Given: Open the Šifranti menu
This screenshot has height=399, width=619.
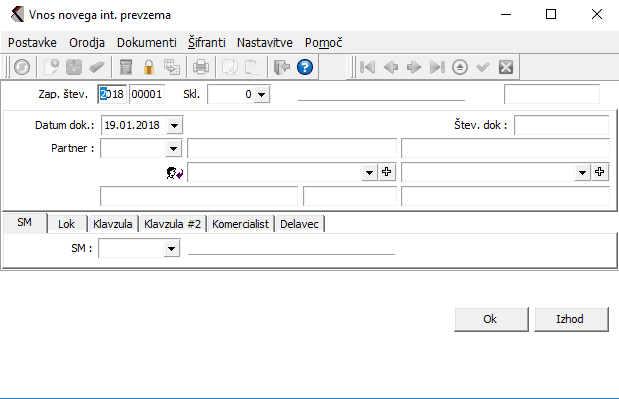Looking at the screenshot, I should click(206, 43).
